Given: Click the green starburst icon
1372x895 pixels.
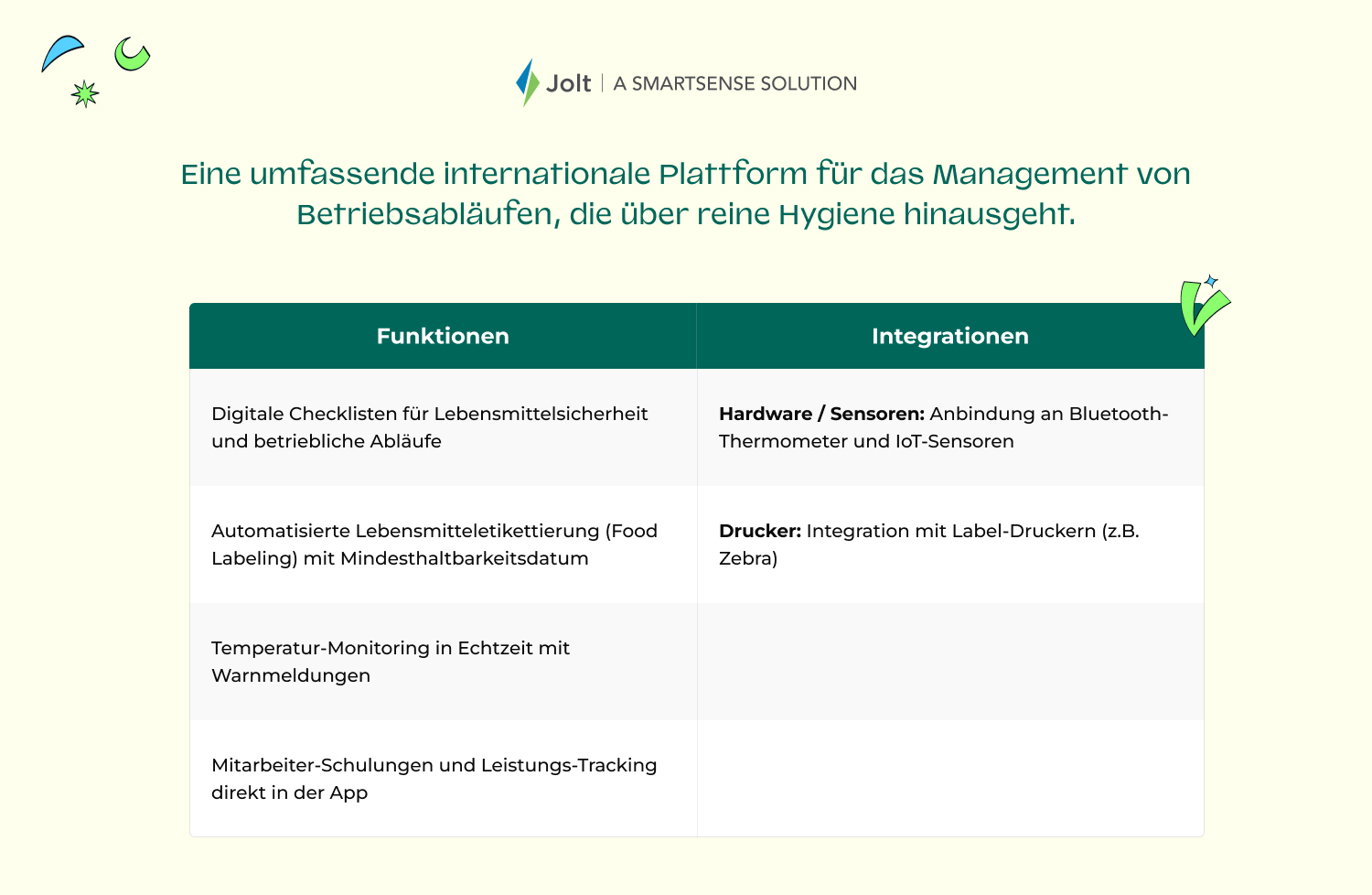Looking at the screenshot, I should [x=85, y=93].
